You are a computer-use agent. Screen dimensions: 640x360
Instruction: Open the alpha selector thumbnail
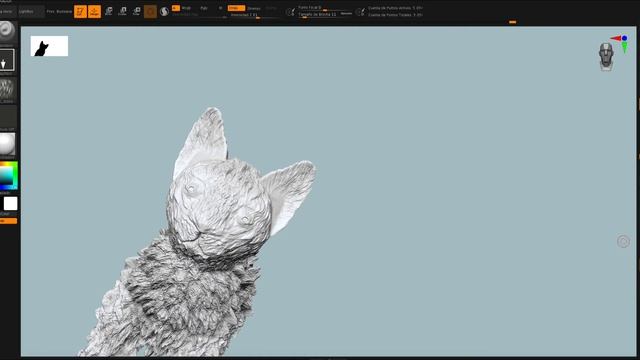click(7, 89)
